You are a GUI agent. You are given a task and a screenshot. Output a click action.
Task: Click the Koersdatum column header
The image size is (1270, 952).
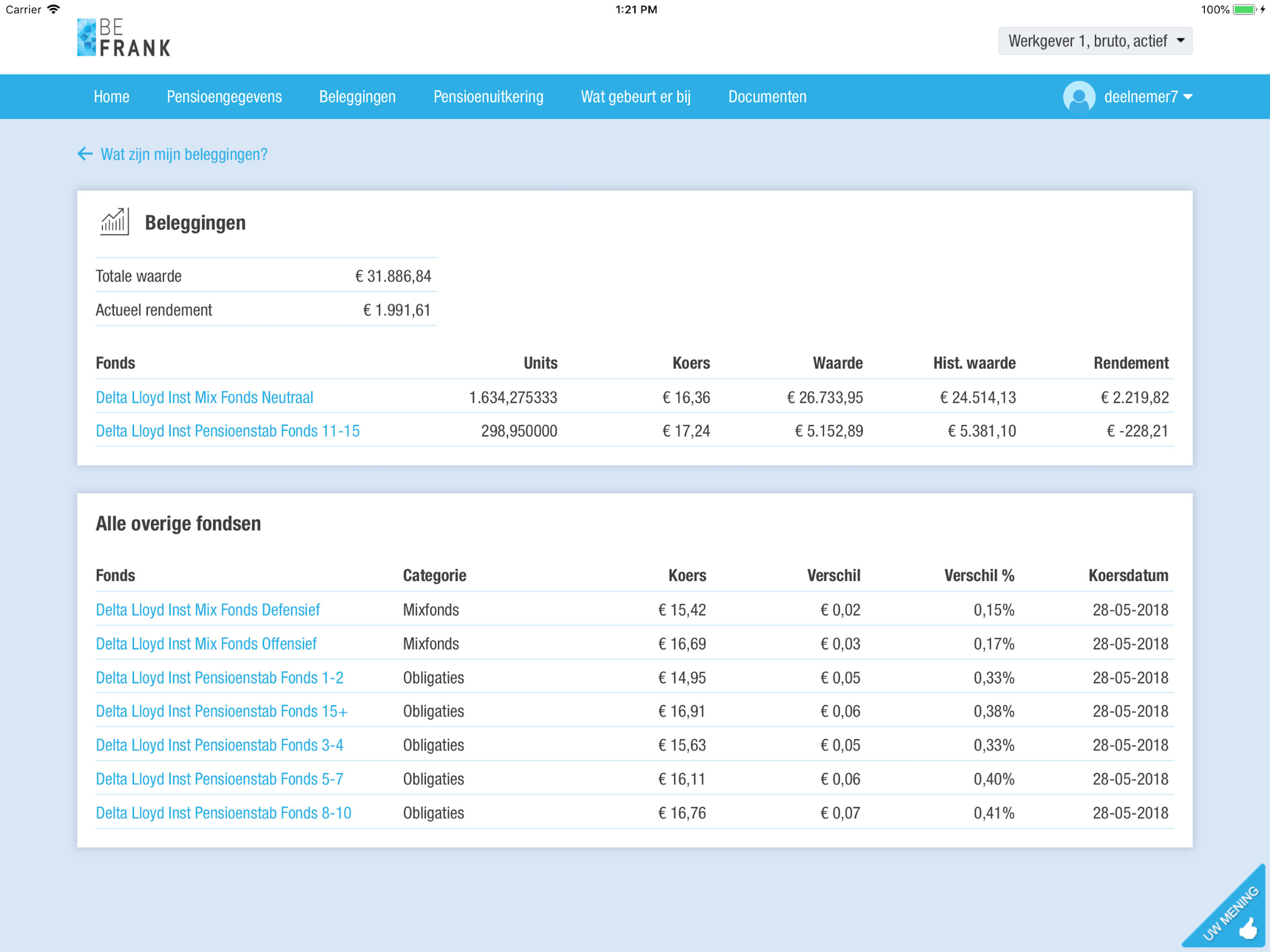click(1128, 575)
